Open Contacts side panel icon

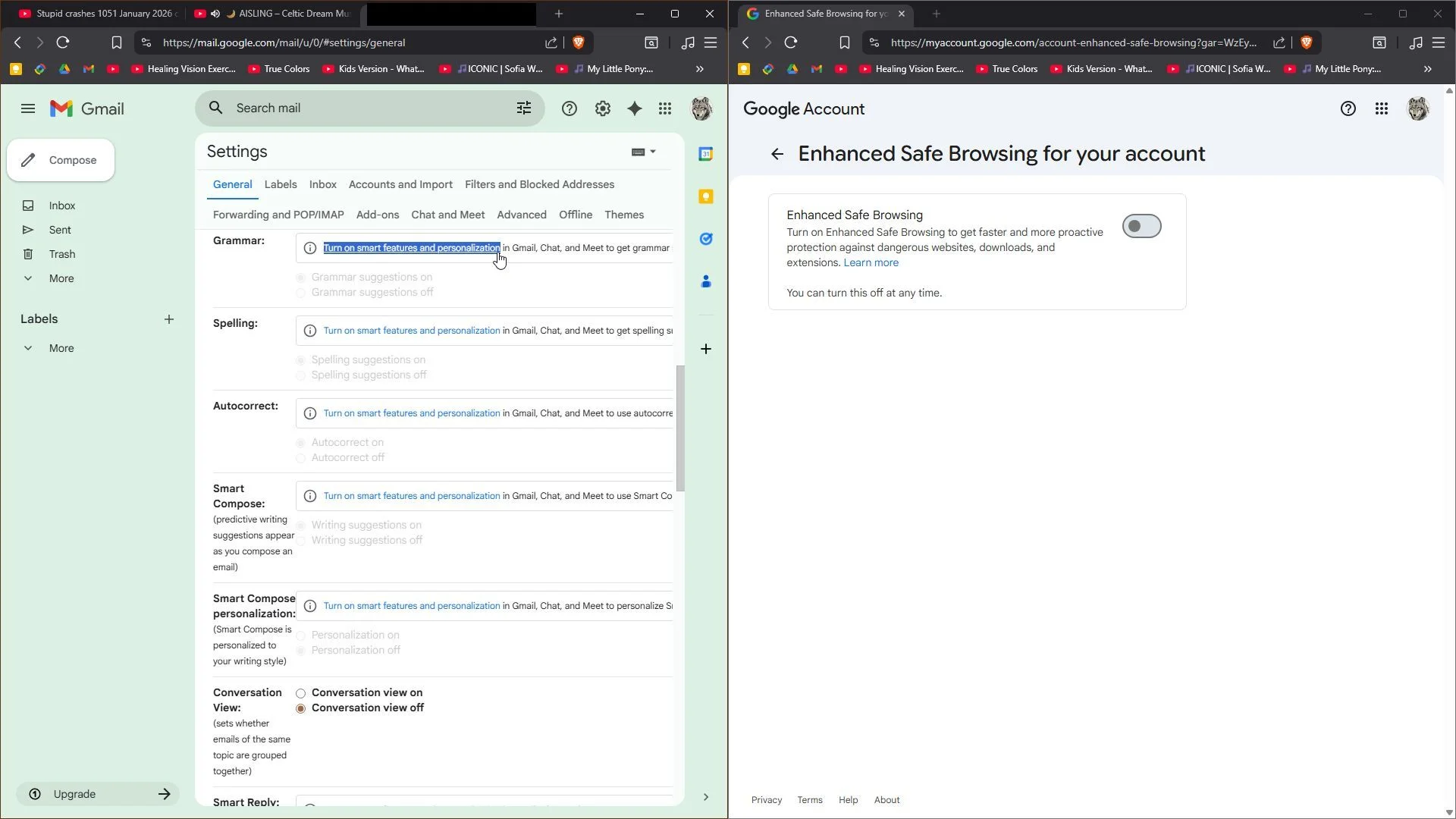click(x=706, y=281)
